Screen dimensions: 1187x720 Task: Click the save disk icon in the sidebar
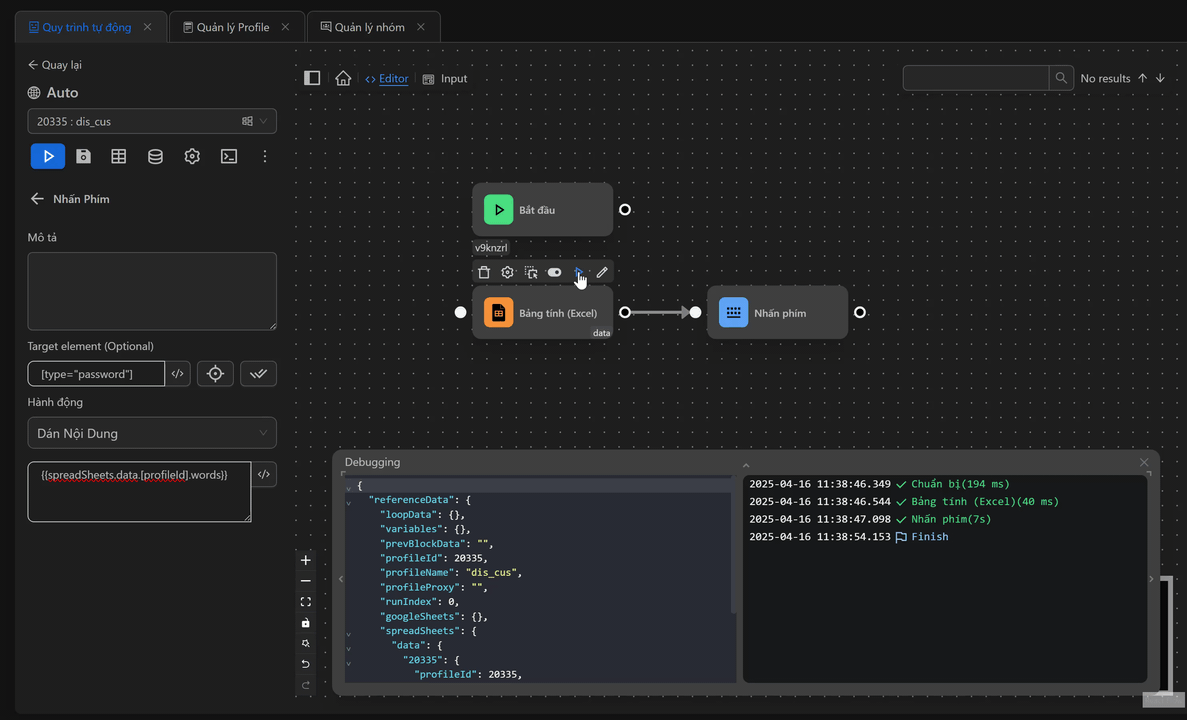tap(84, 156)
